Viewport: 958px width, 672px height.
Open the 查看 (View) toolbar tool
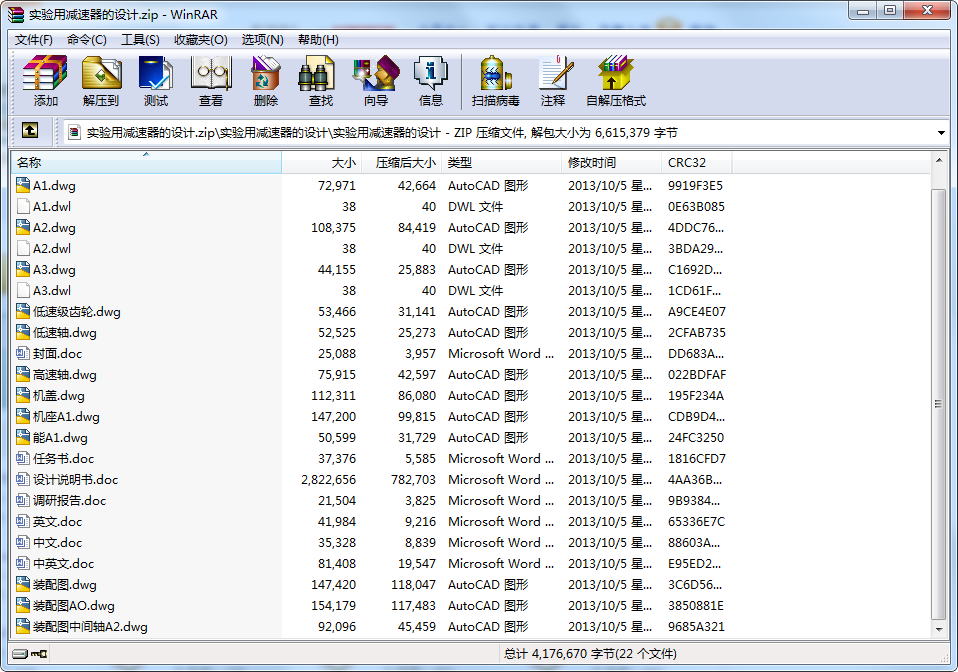pos(211,80)
